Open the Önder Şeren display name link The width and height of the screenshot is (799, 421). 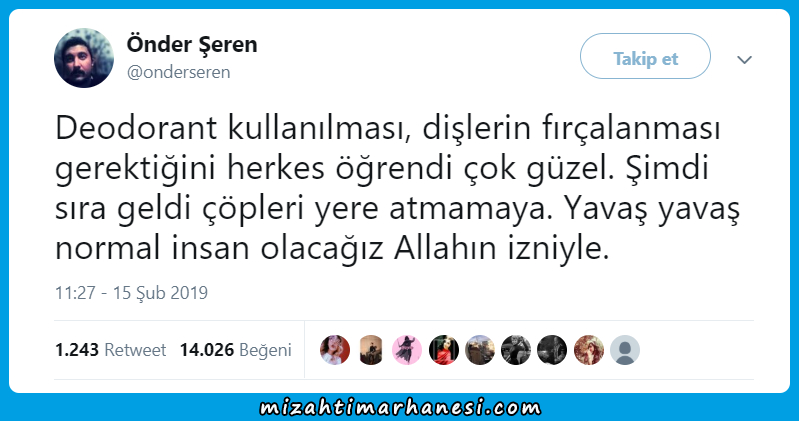[x=192, y=44]
